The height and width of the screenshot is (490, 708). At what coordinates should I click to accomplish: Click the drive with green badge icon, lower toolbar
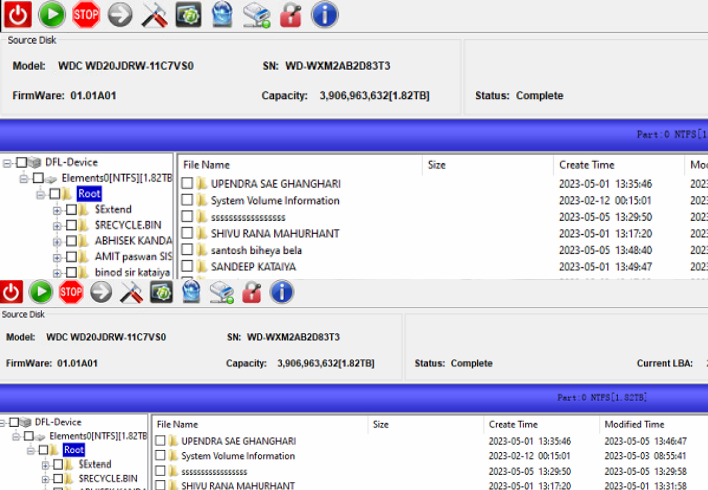coord(222,293)
